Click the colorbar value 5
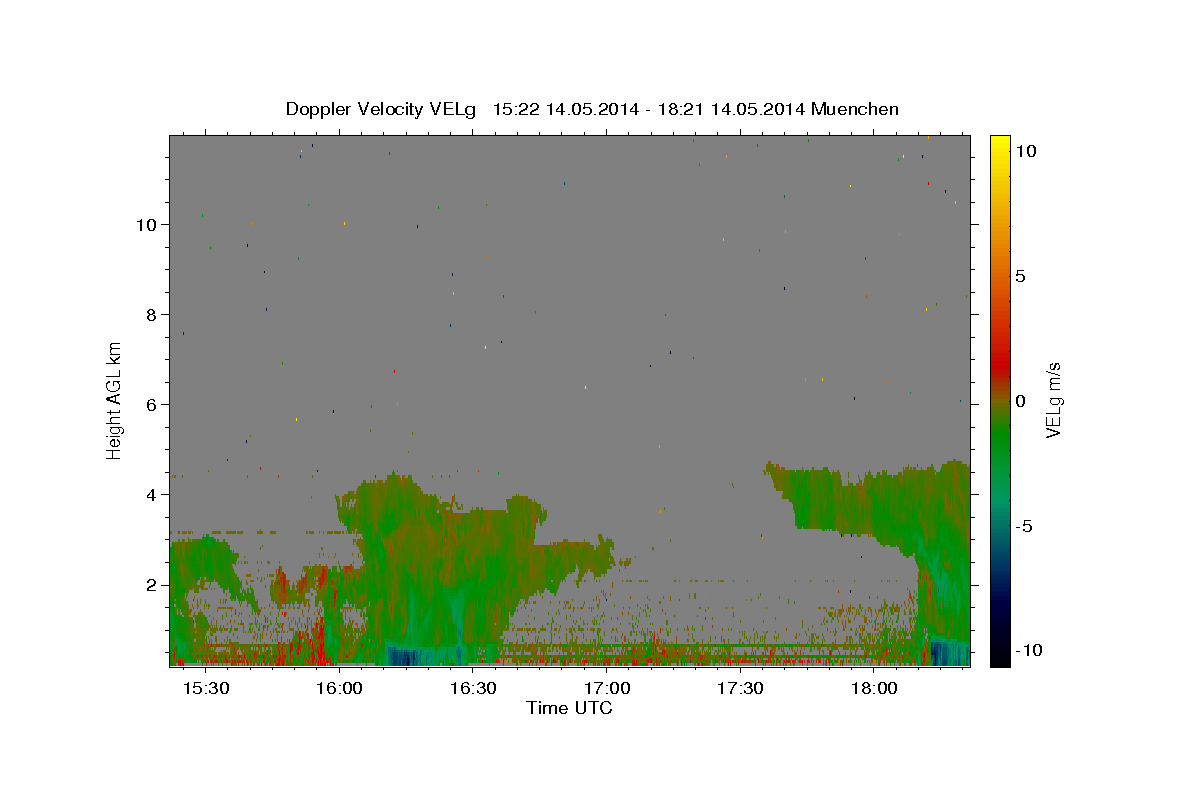The width and height of the screenshot is (1200, 800). (x=1020, y=276)
